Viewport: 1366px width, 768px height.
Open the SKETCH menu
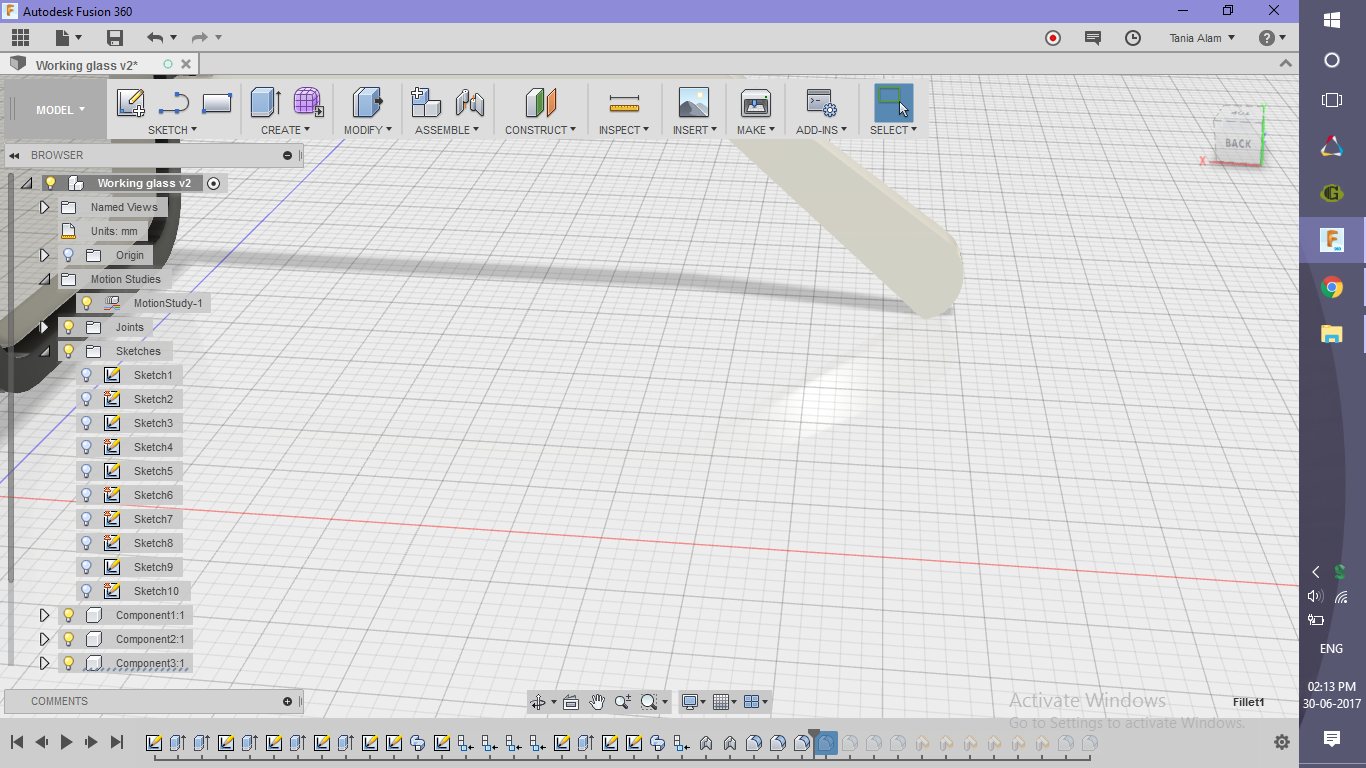[x=172, y=130]
